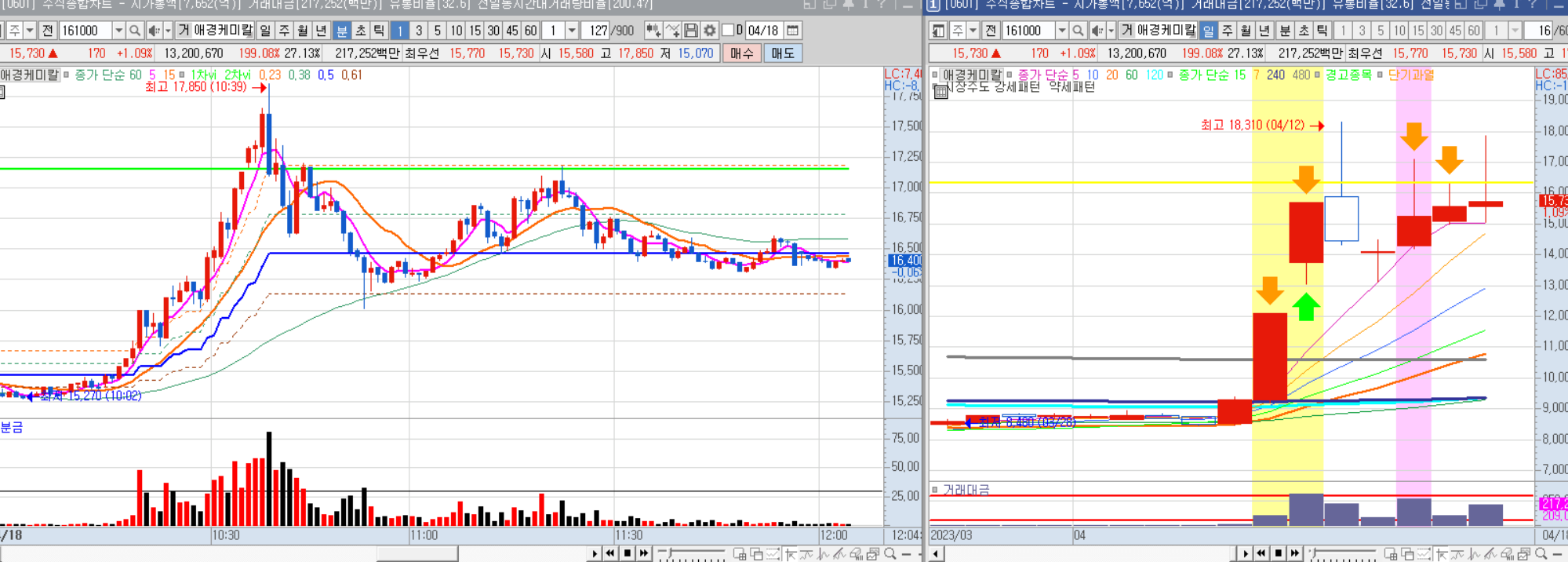Select year (년) period in left chart
1568x562 pixels.
pos(321,31)
